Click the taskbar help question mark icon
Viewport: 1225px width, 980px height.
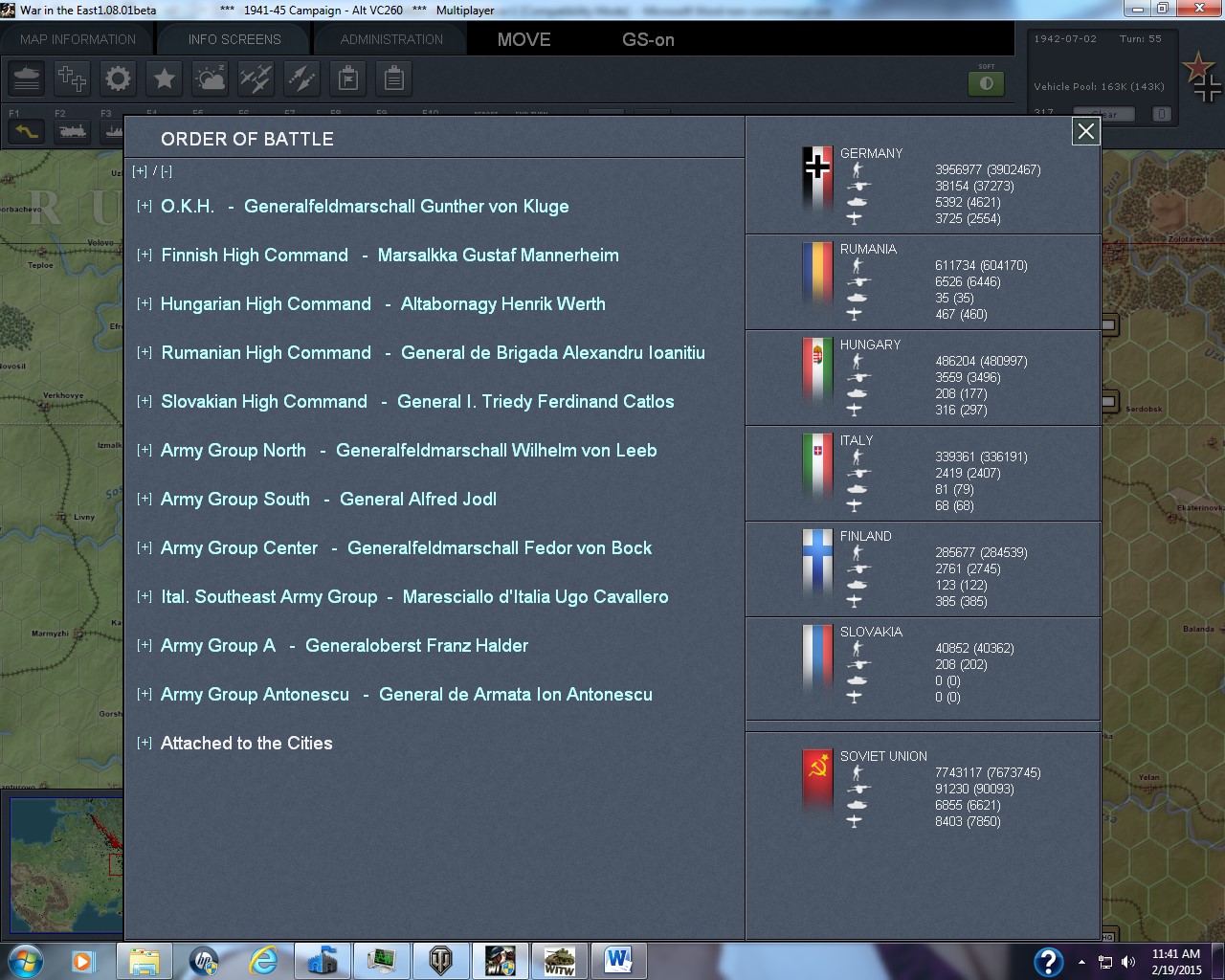[1048, 961]
